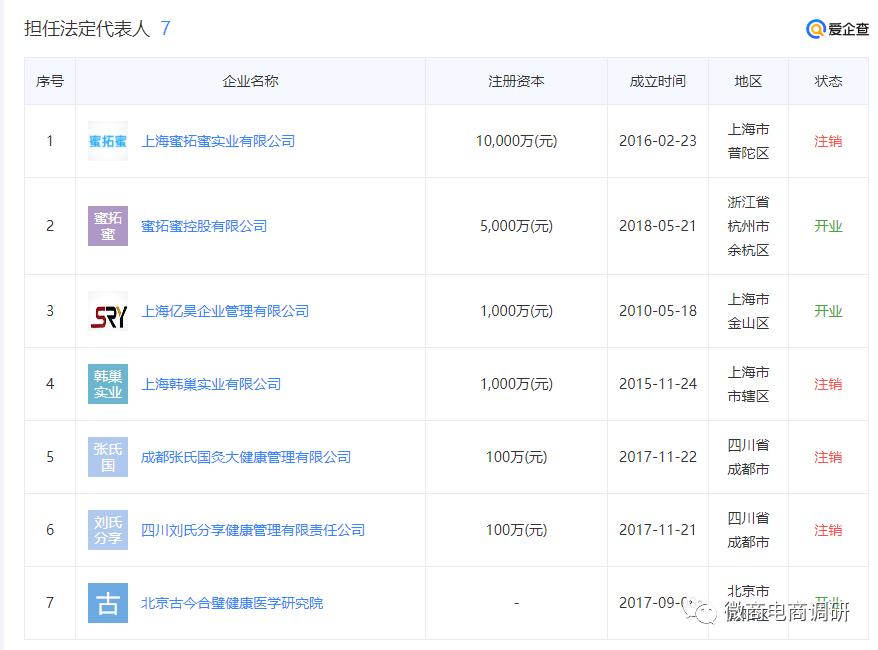This screenshot has height=650, width=878.
Task: Select the 5,000万(元) capital cell
Action: point(516,226)
